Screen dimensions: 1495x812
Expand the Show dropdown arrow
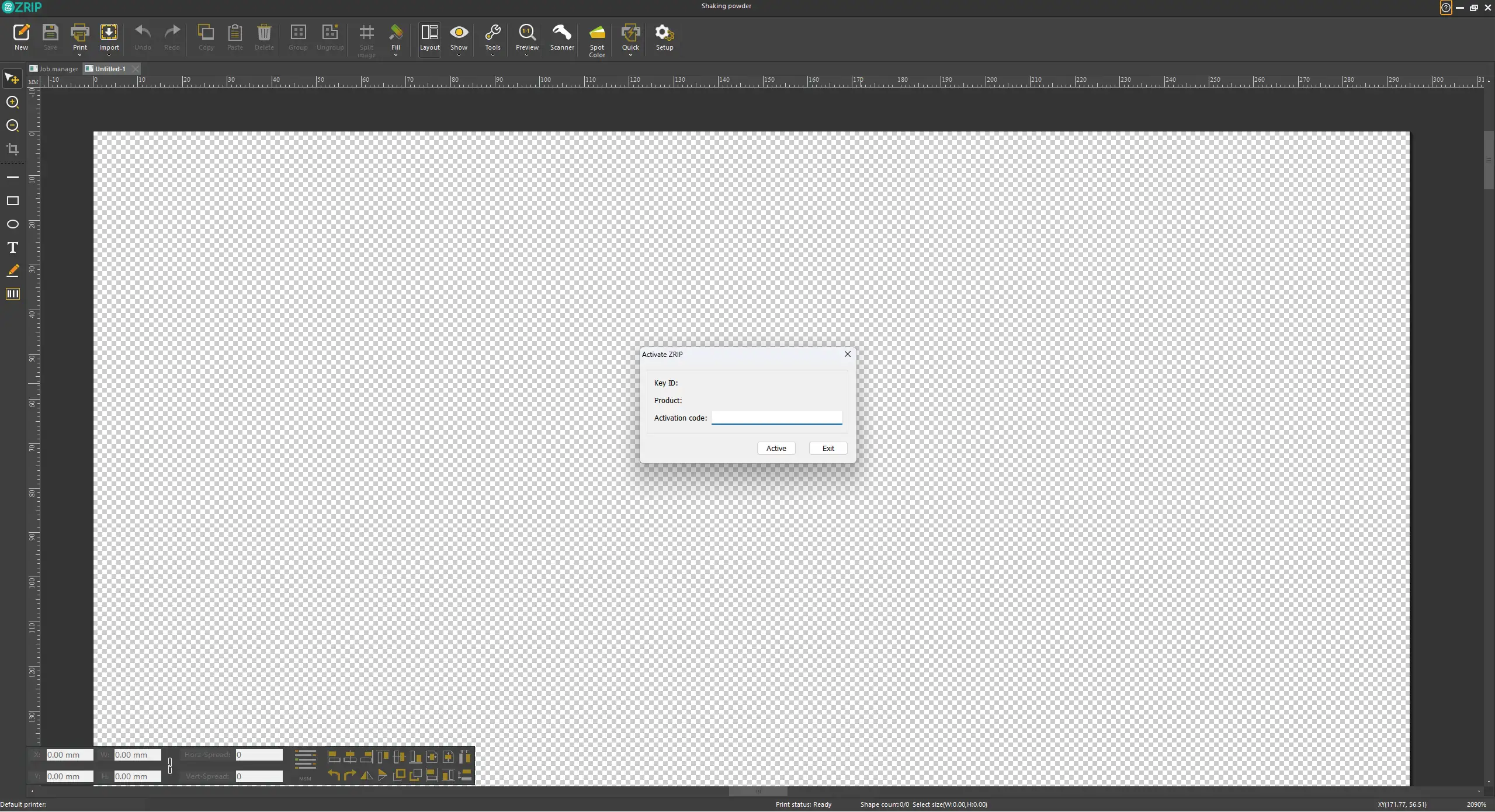[459, 55]
